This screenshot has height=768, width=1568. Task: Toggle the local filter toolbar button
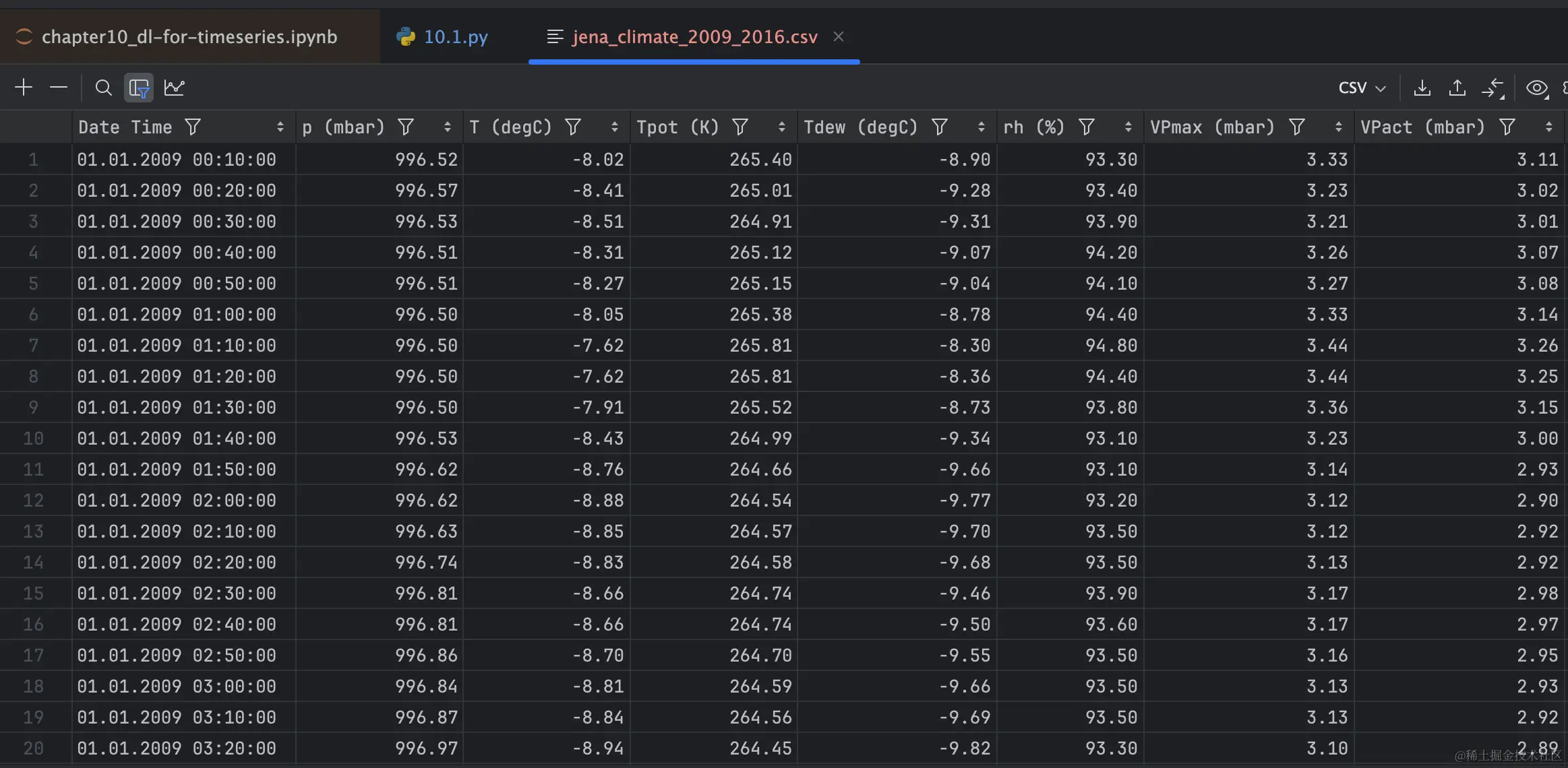(x=139, y=88)
